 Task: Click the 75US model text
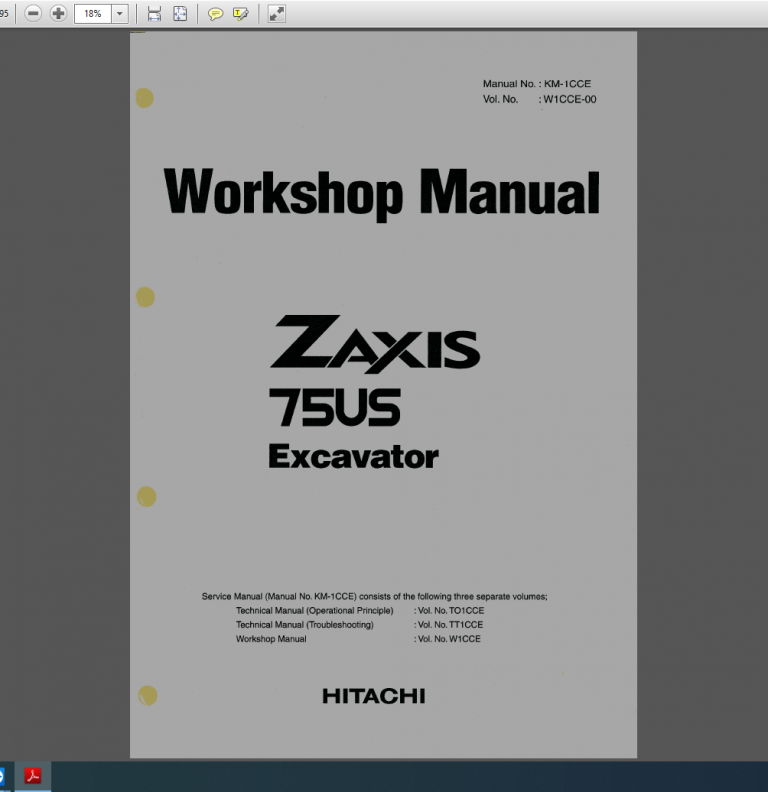[x=335, y=407]
